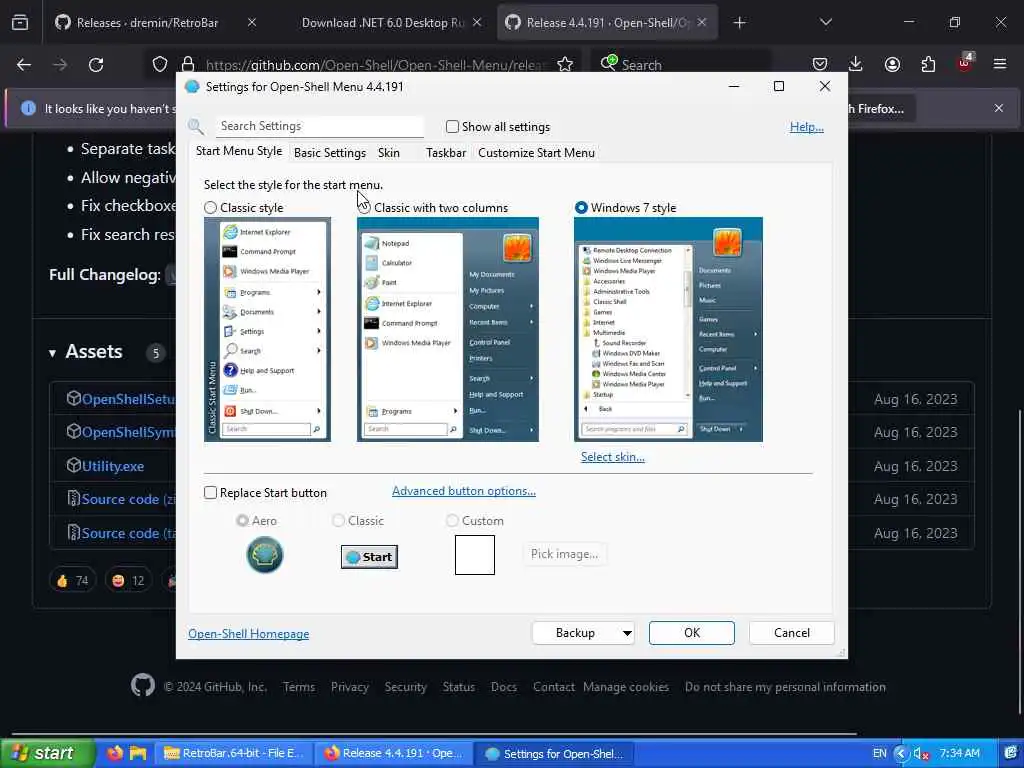The width and height of the screenshot is (1024, 768).
Task: Open the Taskbar tab
Action: [446, 153]
